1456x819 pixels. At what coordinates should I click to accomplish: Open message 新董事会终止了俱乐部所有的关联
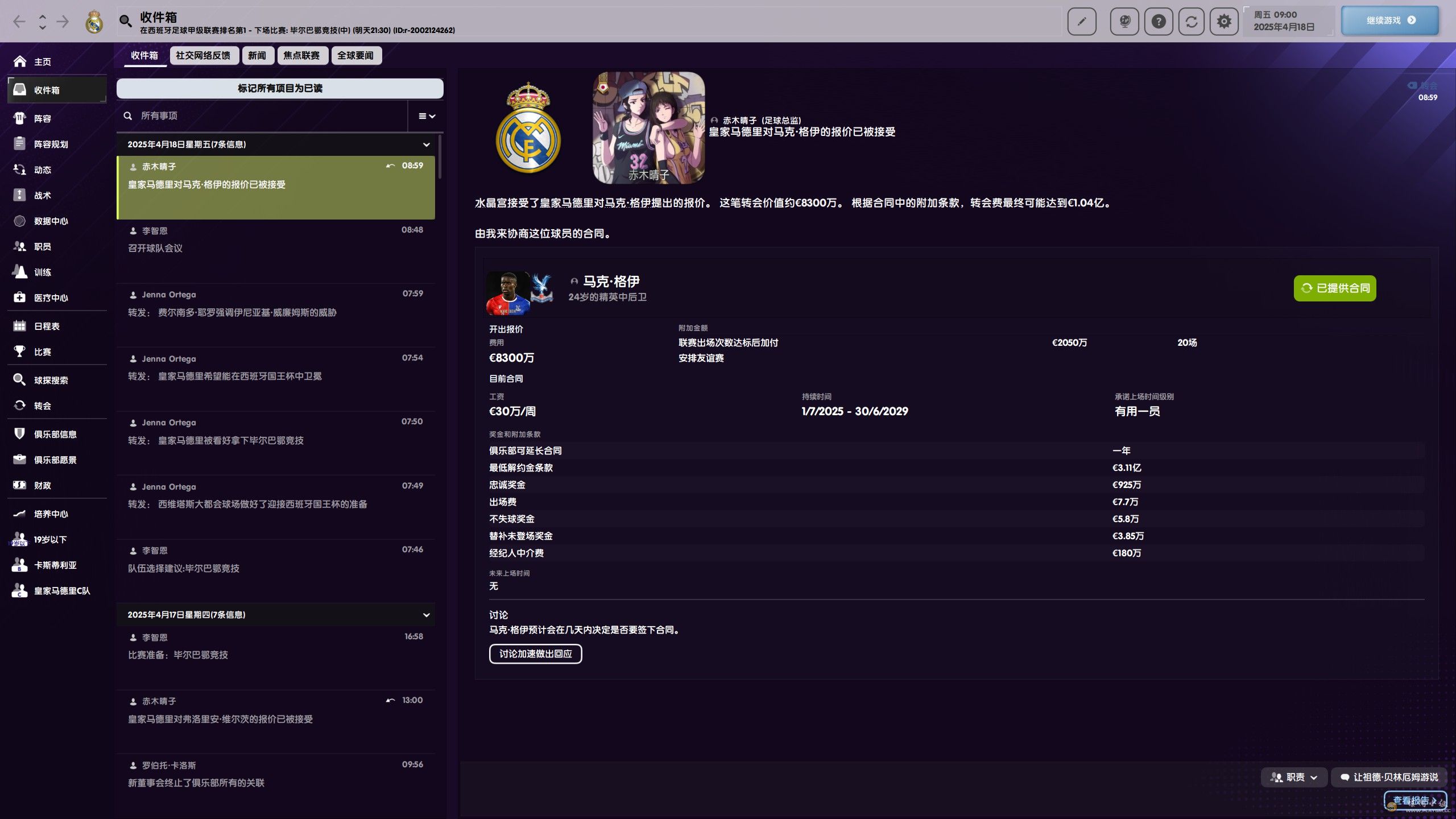[x=276, y=786]
